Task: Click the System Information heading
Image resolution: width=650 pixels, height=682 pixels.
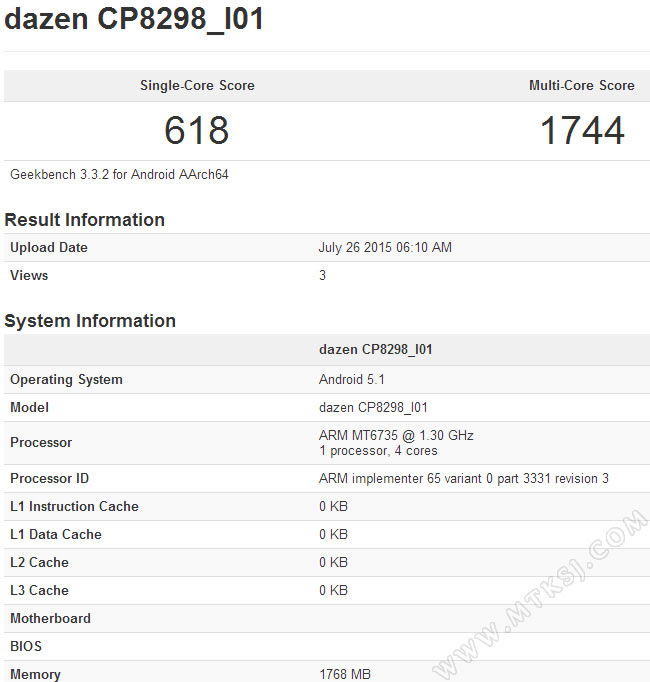Action: (90, 321)
